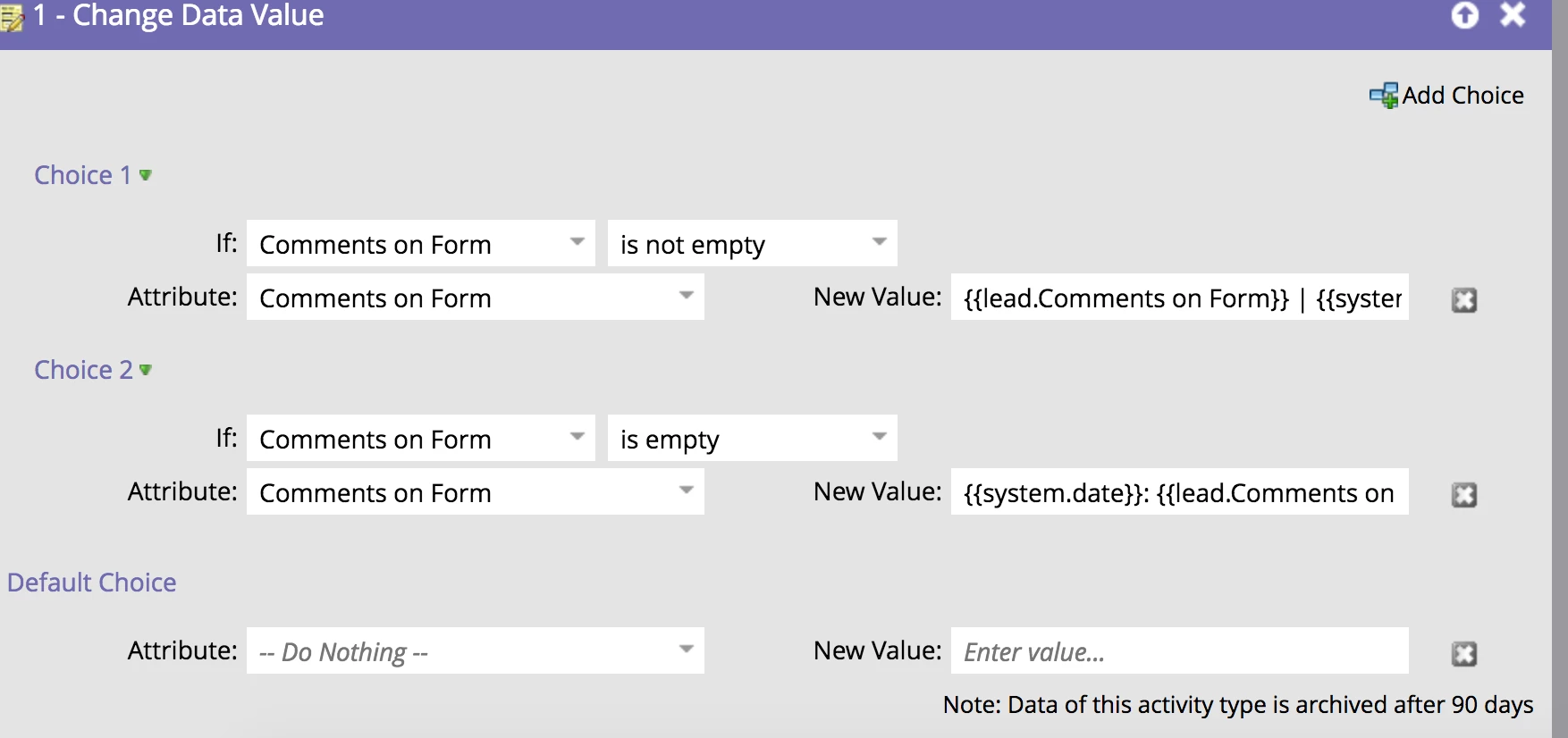Open the Choice 2 green arrow menu
1568x738 pixels.
146,370
